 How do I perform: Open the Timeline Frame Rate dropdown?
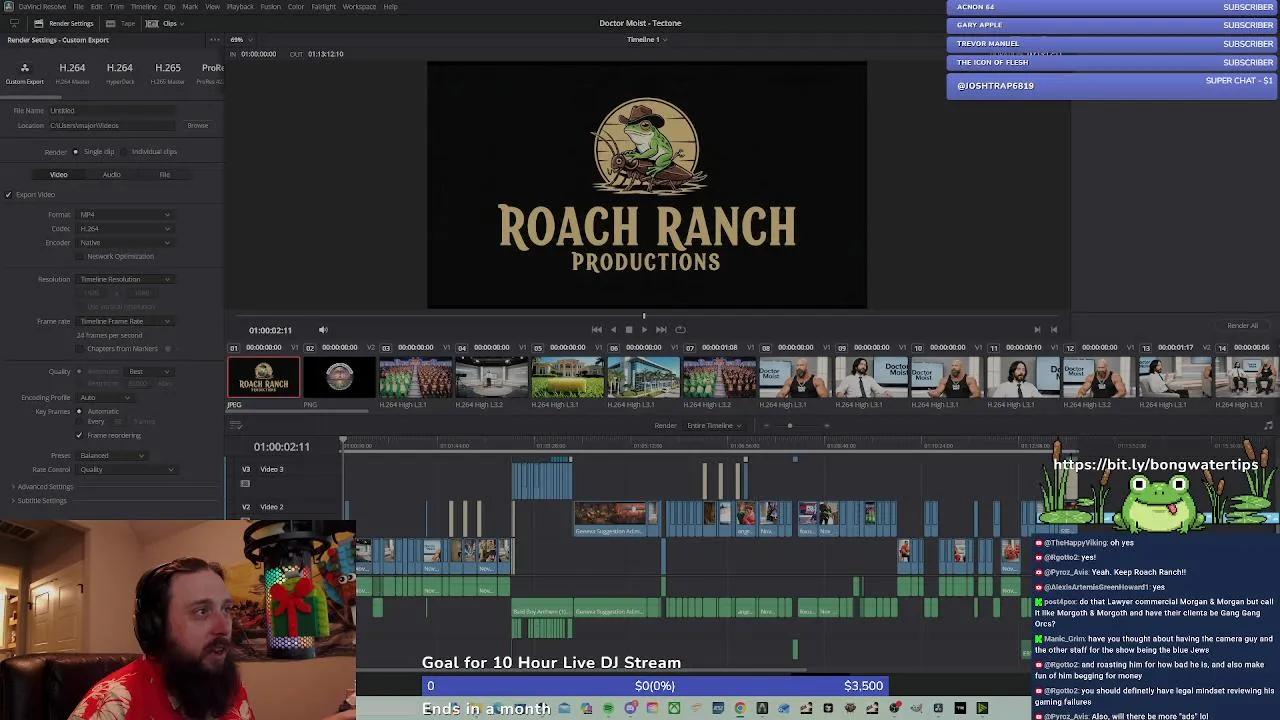[x=125, y=322]
